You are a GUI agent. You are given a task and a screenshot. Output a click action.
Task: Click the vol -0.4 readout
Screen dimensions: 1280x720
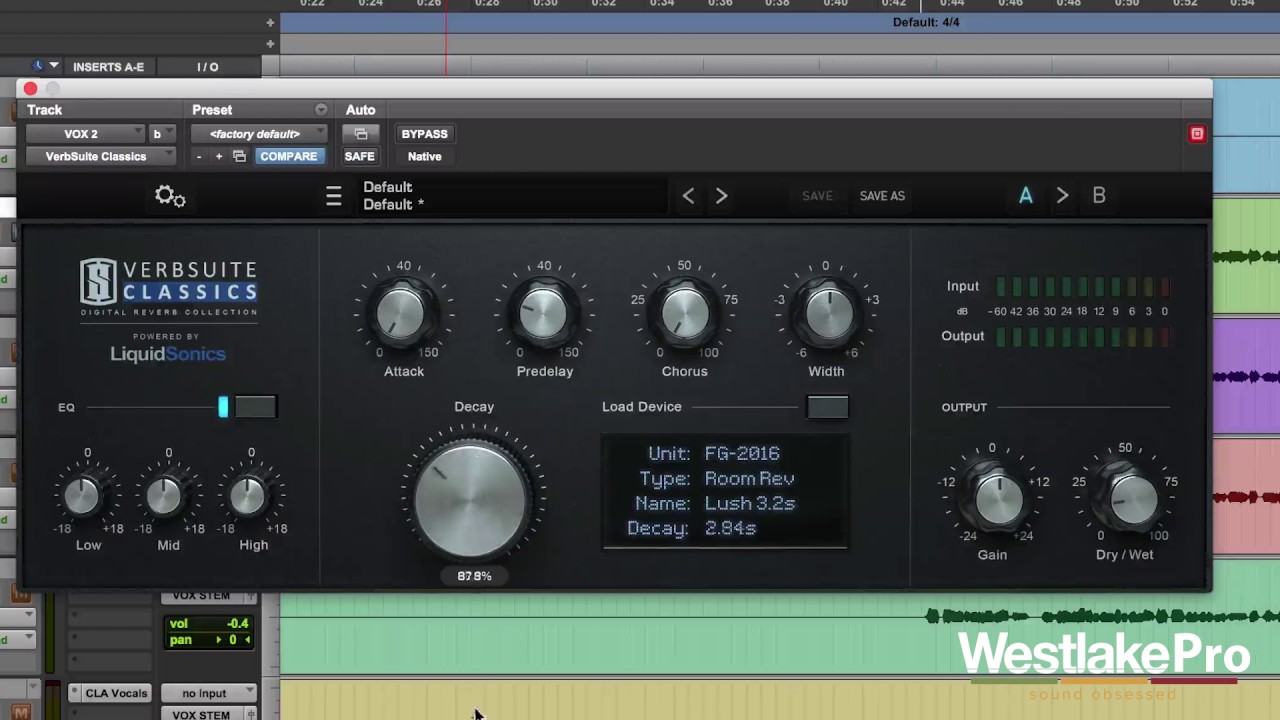click(x=209, y=623)
